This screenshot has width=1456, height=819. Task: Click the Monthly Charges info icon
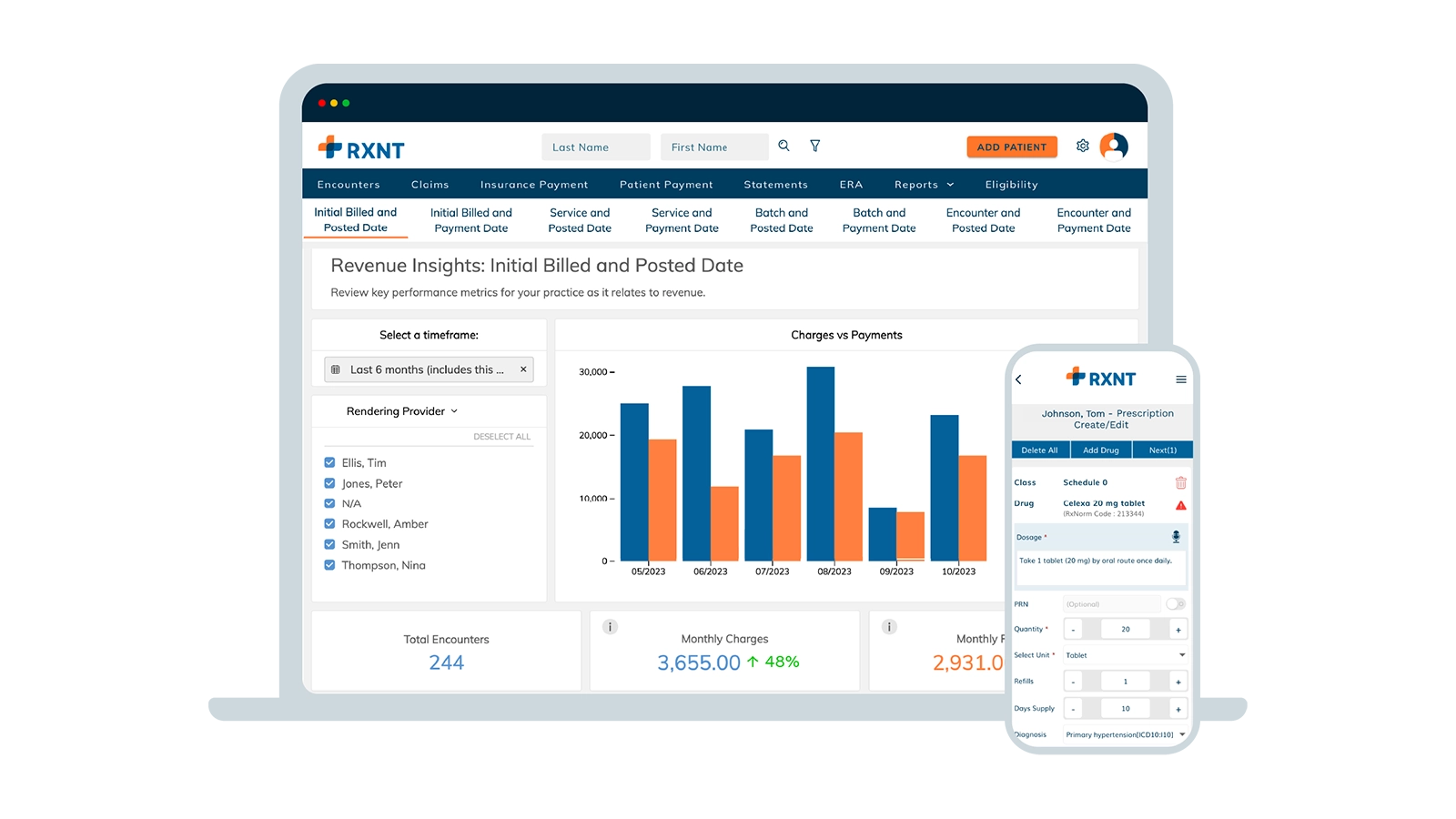tap(611, 626)
